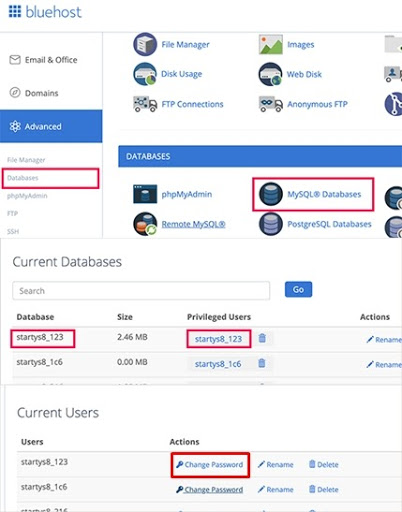Click the startys8_1c6 name in Current Users

[44, 487]
